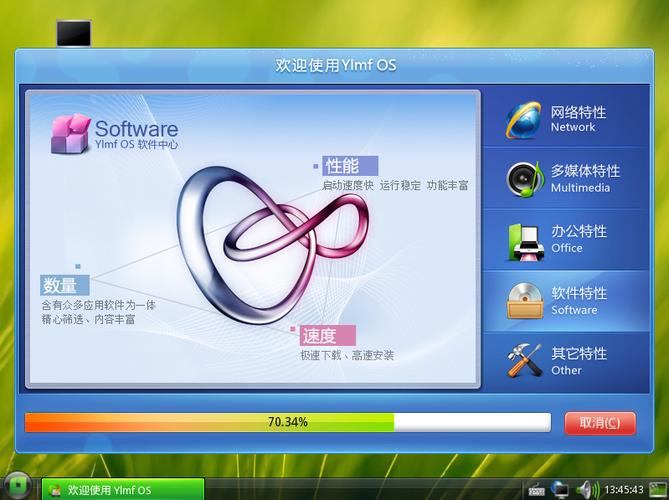Viewport: 669px width, 500px height.
Task: Click the black desktop icon above the window
Action: pyautogui.click(x=74, y=33)
